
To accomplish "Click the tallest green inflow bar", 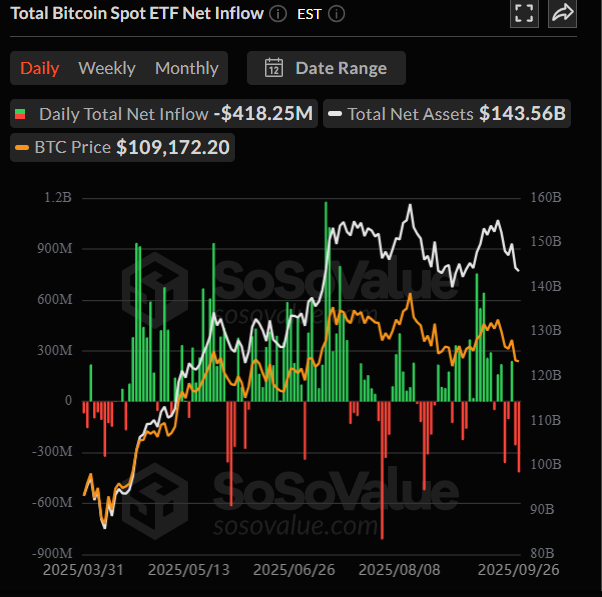I will pos(326,300).
